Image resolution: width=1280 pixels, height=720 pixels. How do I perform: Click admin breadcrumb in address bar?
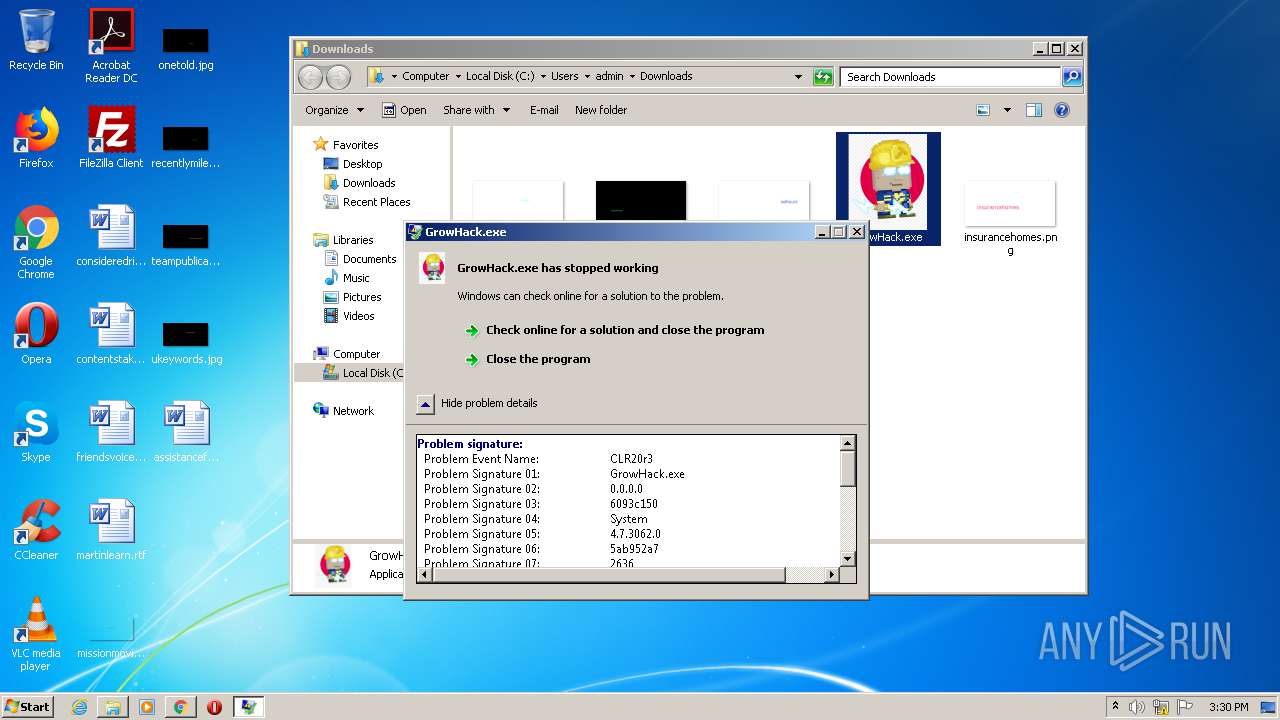(x=609, y=76)
